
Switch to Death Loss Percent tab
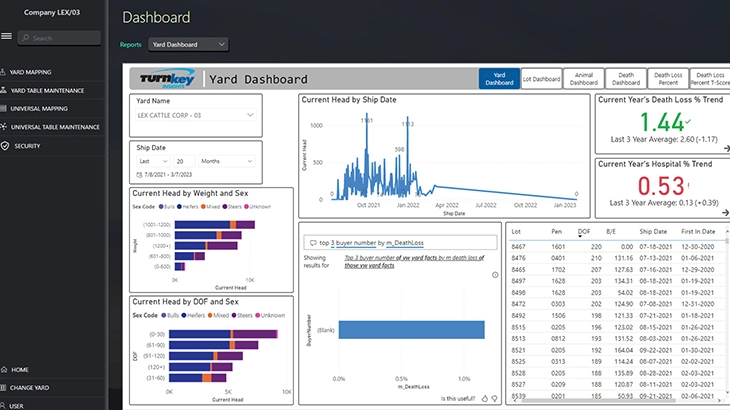[x=668, y=79]
